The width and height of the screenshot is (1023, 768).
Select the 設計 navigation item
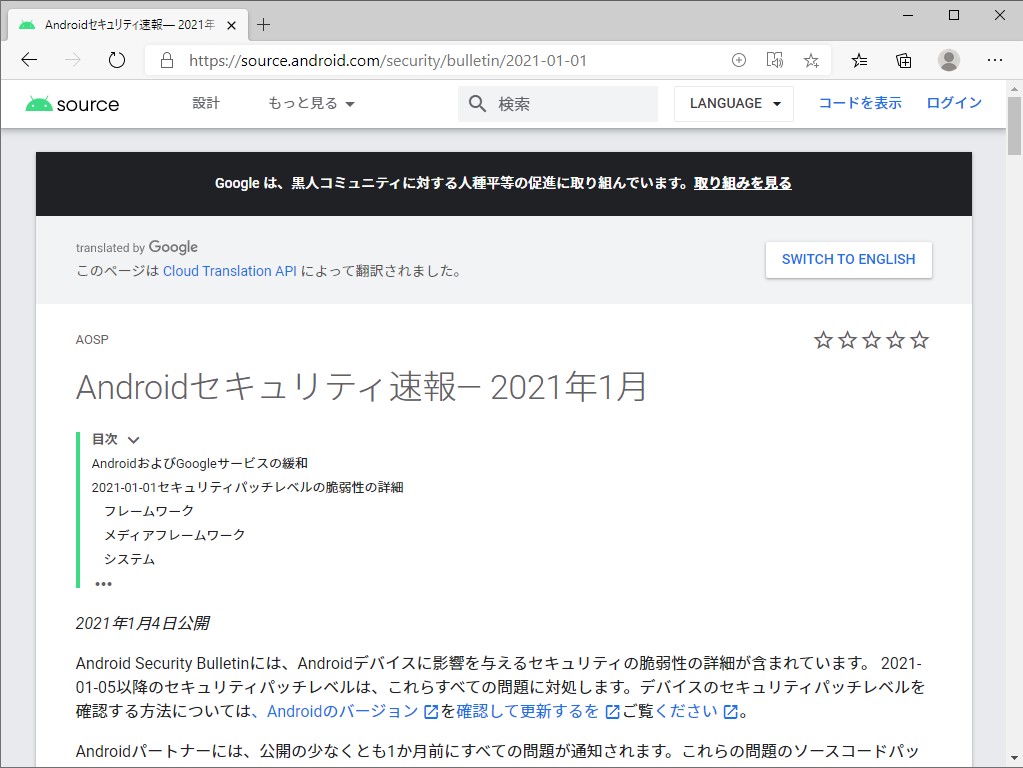(206, 103)
